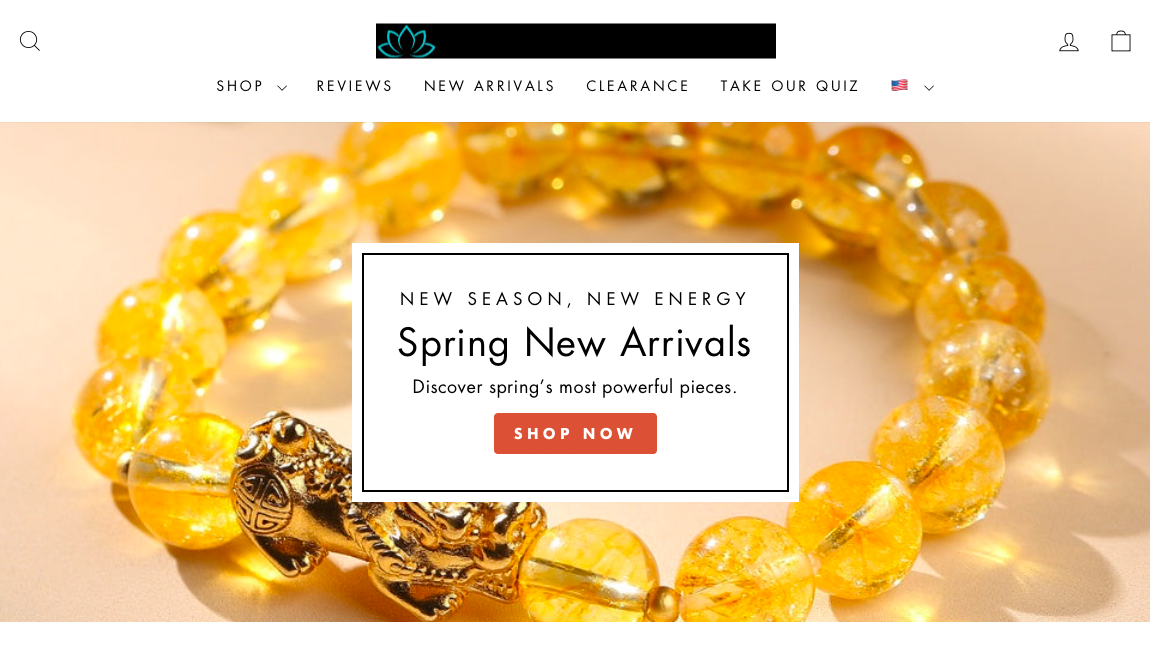Expand the SHOP menu chevron

click(x=282, y=88)
